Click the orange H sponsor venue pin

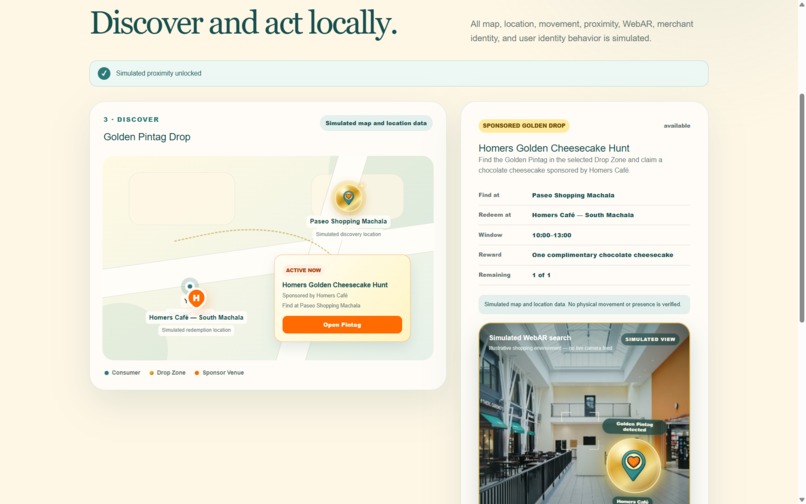196,298
